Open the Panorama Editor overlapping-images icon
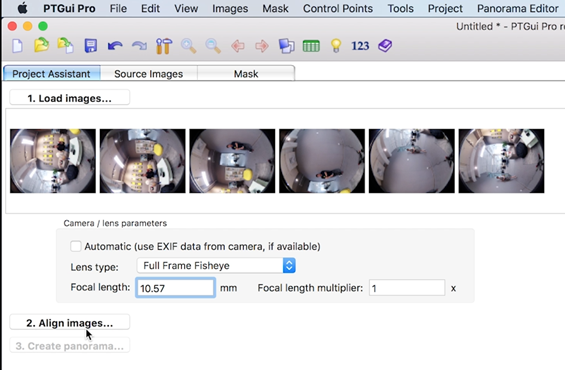The width and height of the screenshot is (565, 370). click(286, 46)
